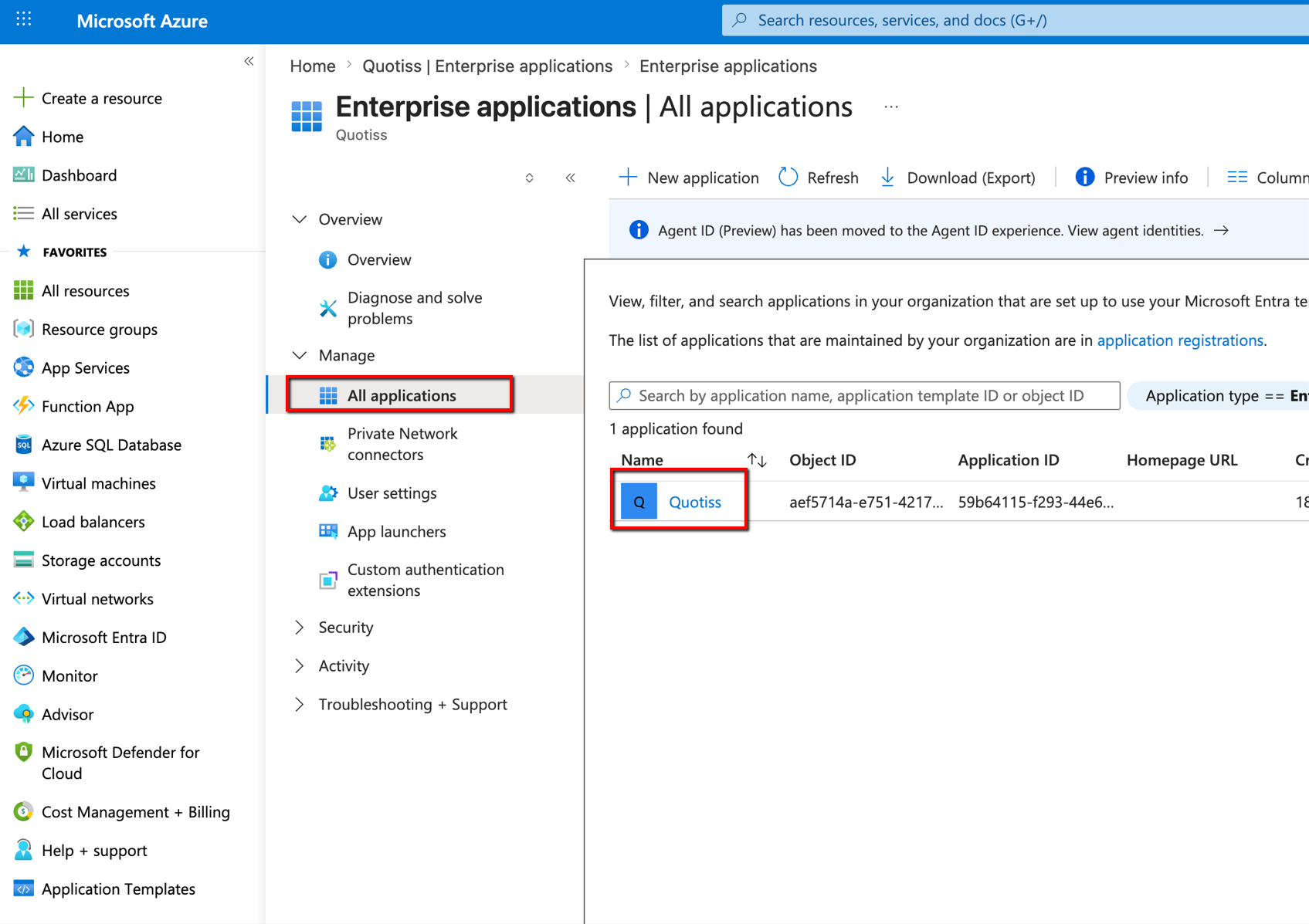The height and width of the screenshot is (924, 1309).
Task: Click the Help + support person icon
Action: point(24,850)
